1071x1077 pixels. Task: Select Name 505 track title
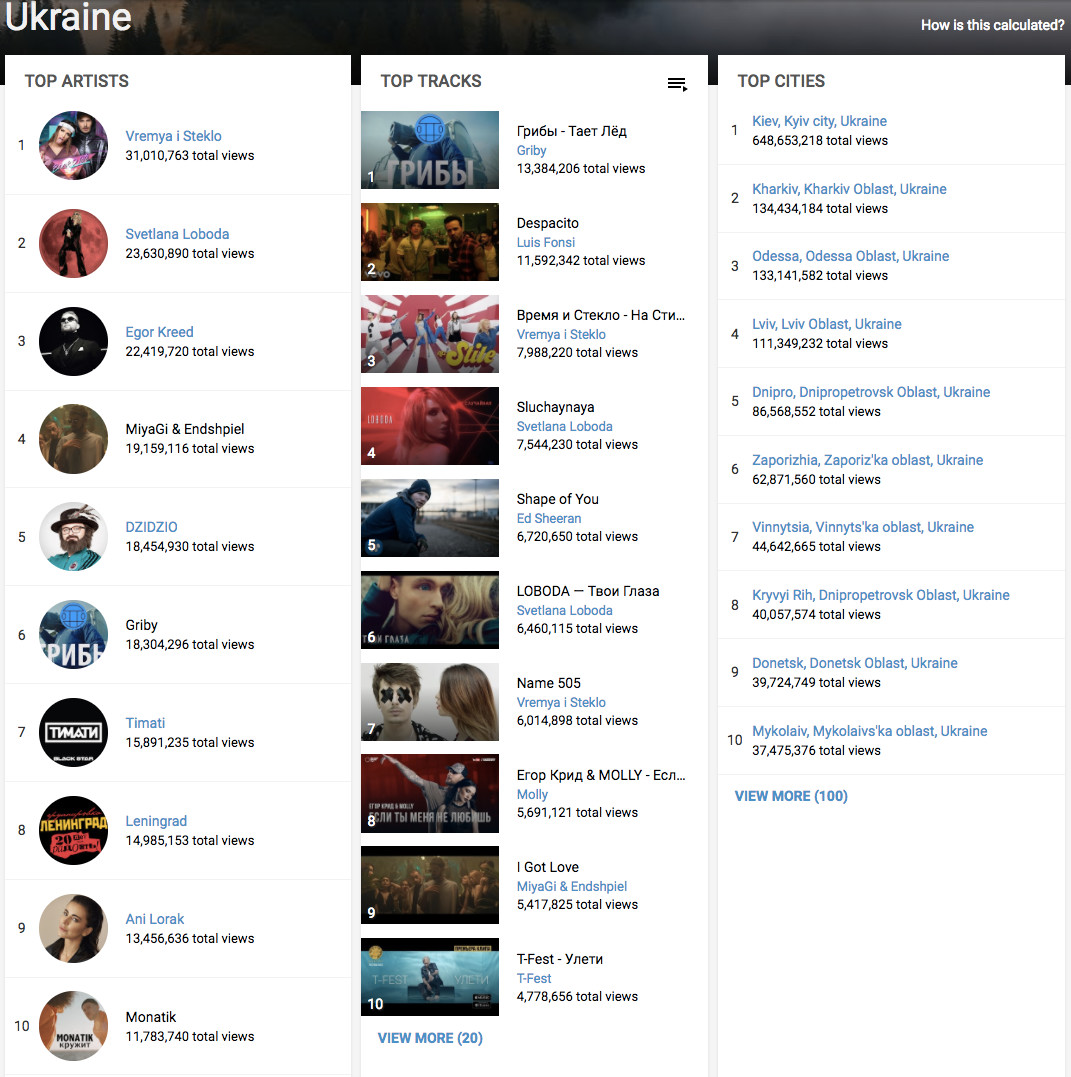548,683
